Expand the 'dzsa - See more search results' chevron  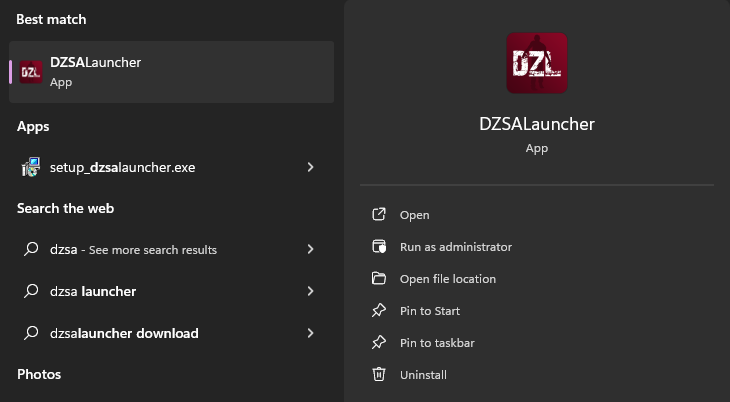point(311,249)
